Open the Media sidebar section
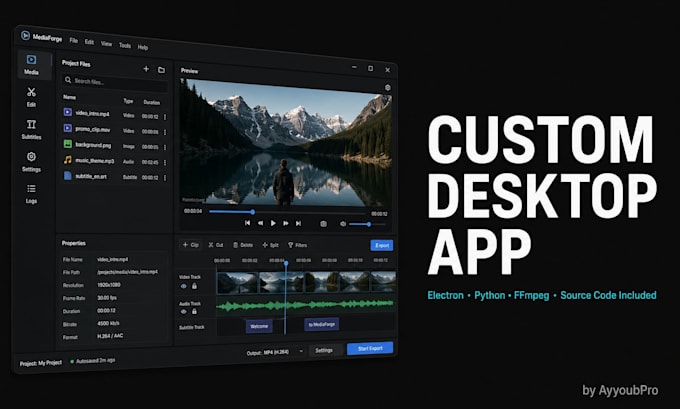680x409 pixels. 31,65
